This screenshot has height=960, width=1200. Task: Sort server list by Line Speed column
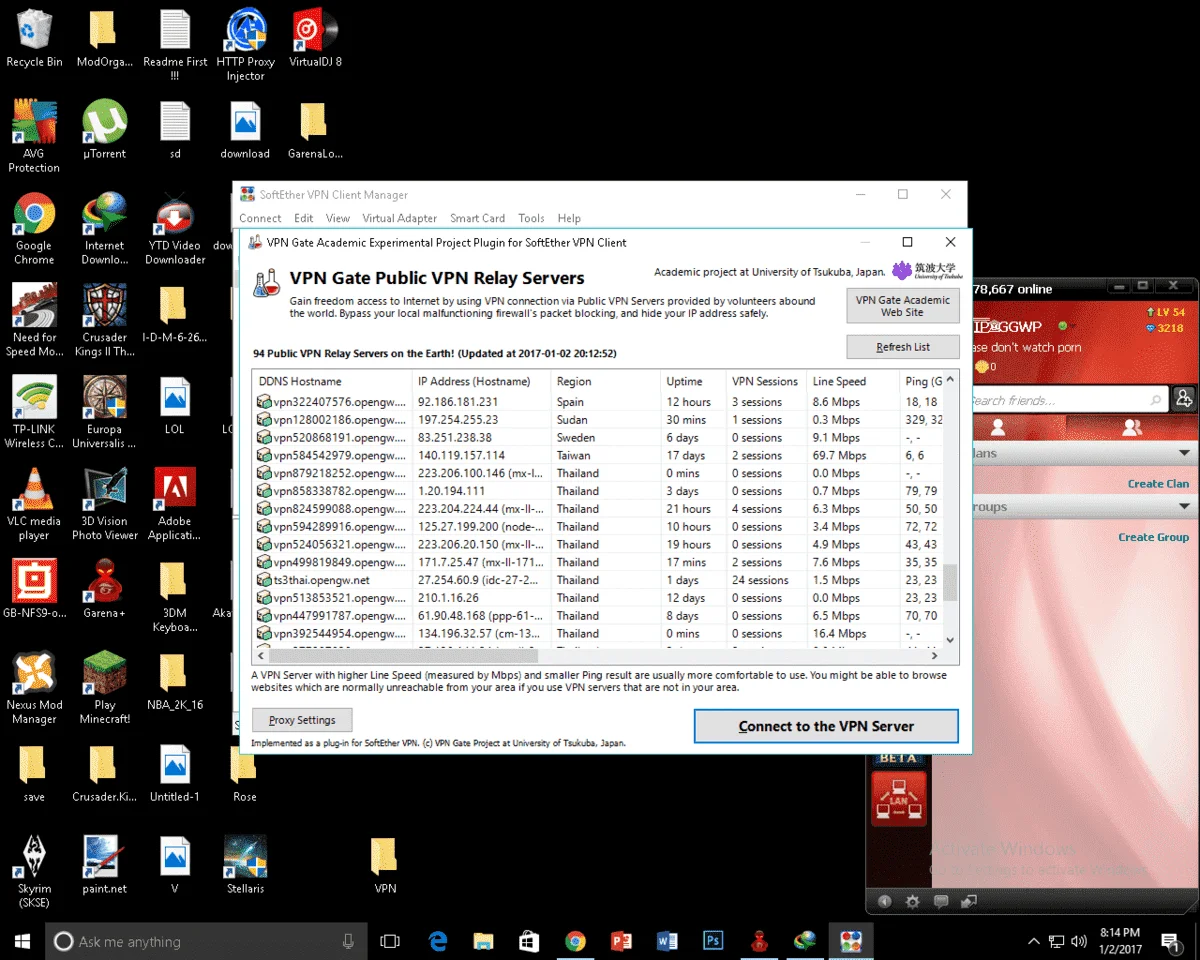tap(851, 381)
